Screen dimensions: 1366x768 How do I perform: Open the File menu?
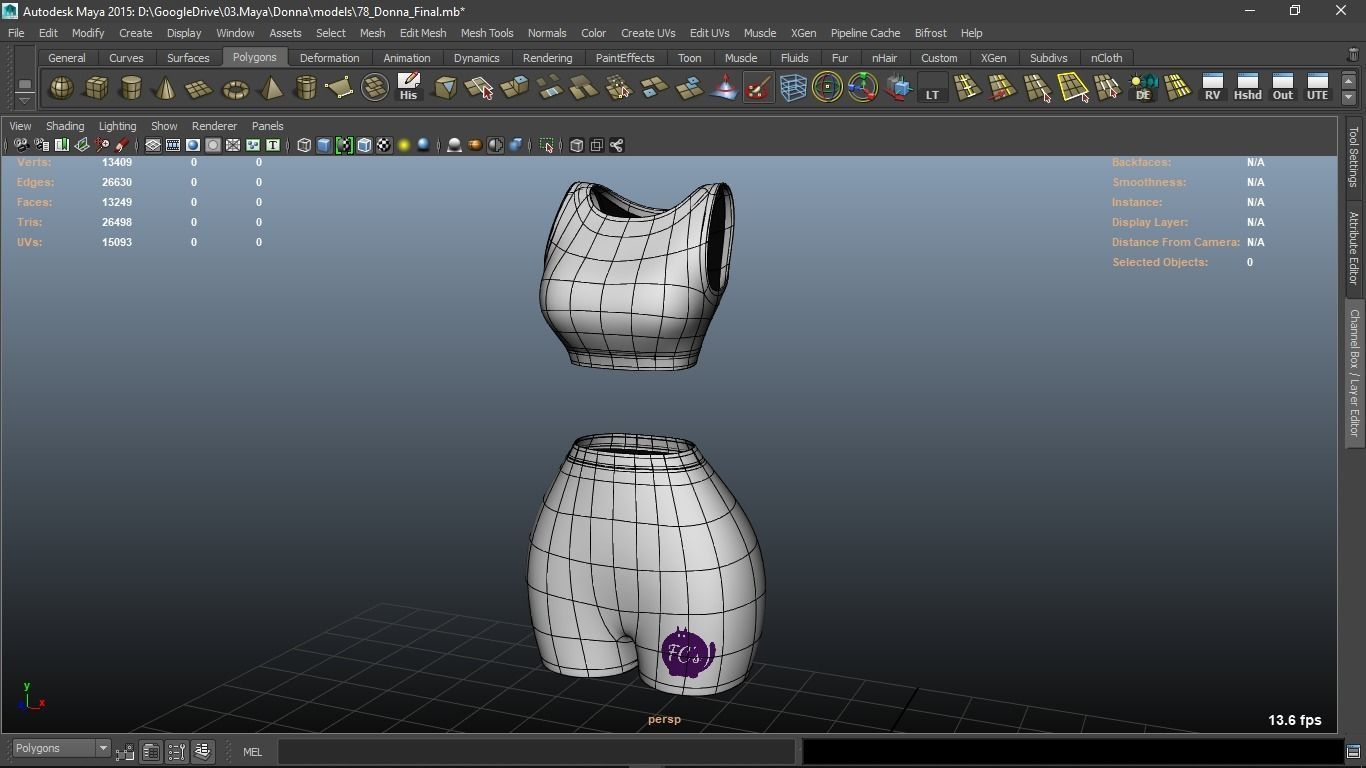pyautogui.click(x=16, y=33)
